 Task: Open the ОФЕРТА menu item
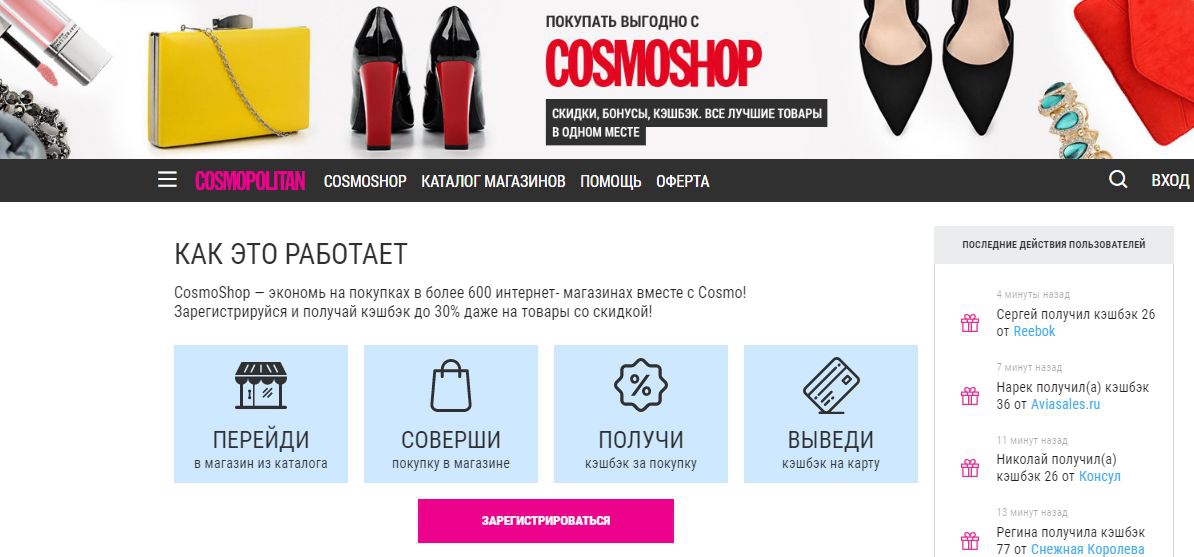tap(682, 181)
